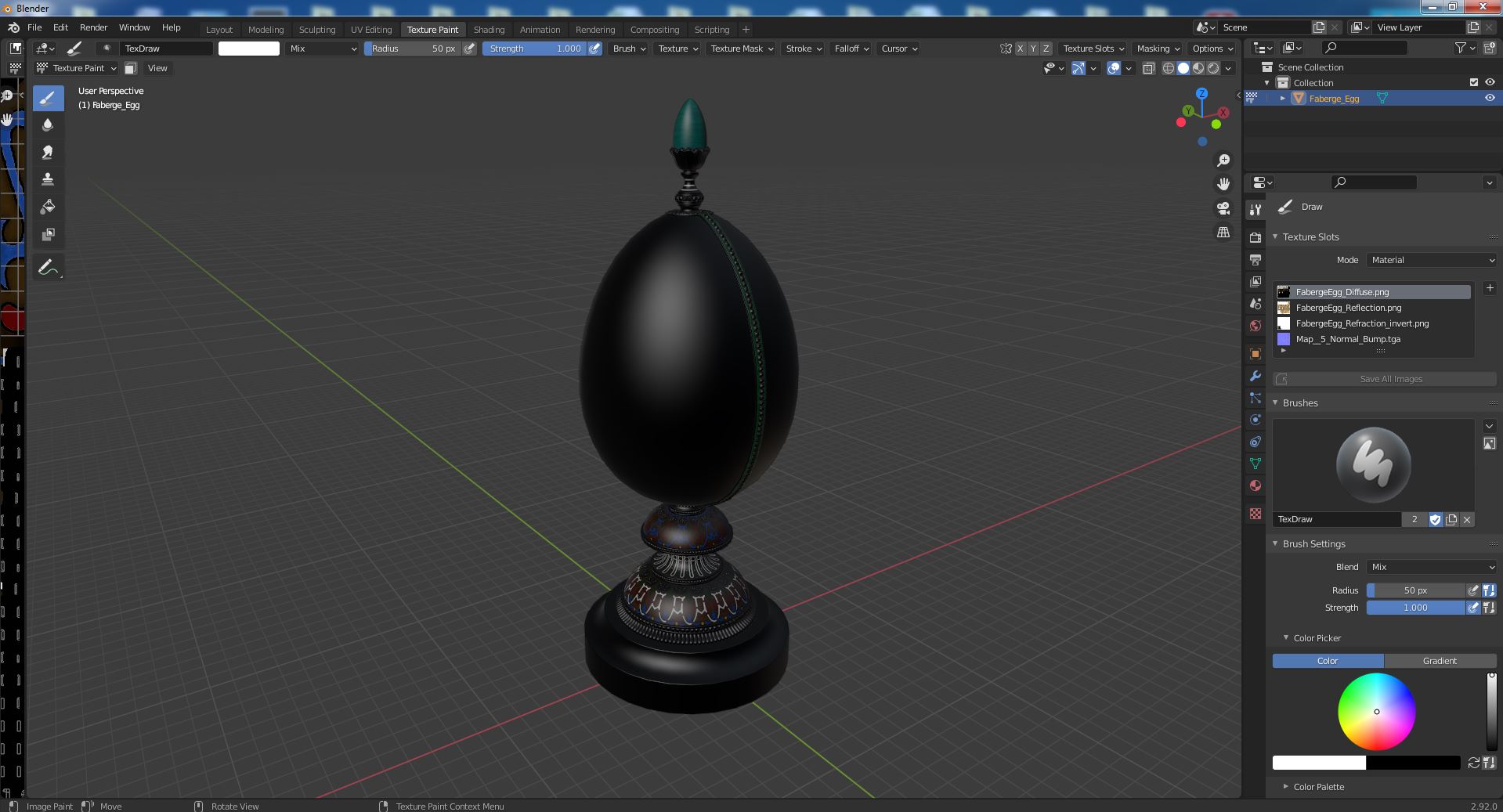Select the Gradient color mode button
The height and width of the screenshot is (812, 1503).
(x=1440, y=661)
